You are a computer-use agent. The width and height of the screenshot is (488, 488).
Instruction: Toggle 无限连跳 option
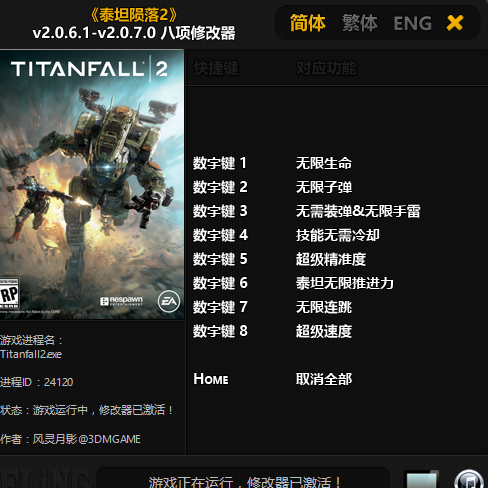(x=324, y=307)
